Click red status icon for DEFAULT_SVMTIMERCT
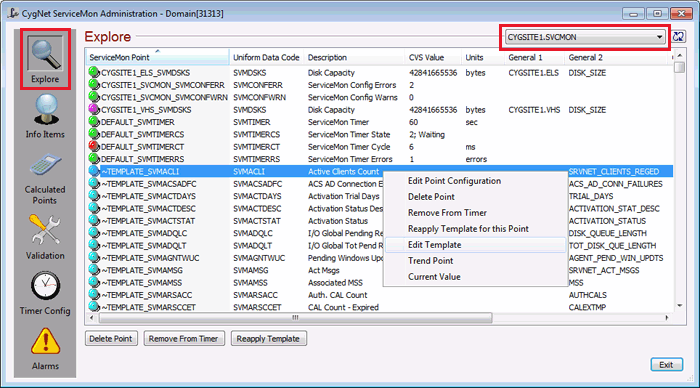Viewport: 700px width, 388px height. coord(93,146)
